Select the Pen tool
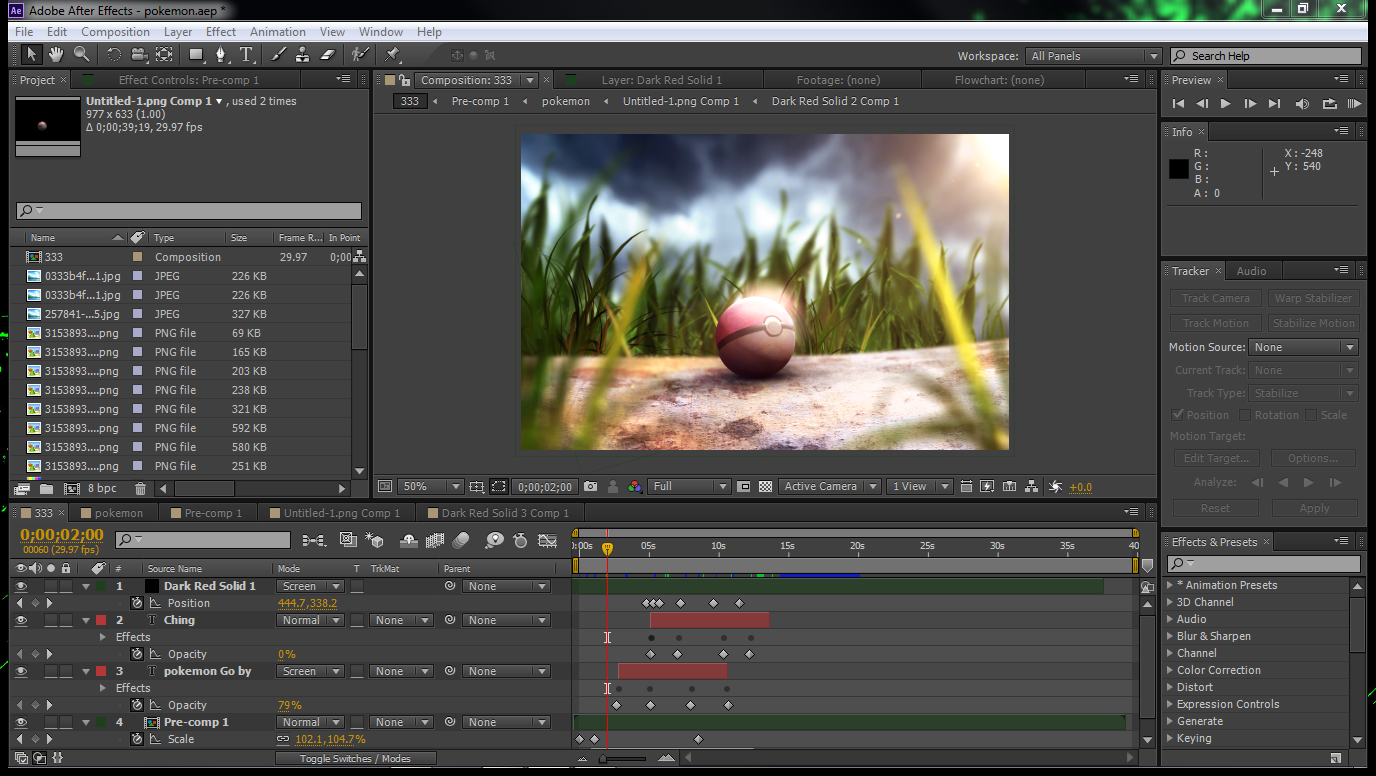Image resolution: width=1376 pixels, height=776 pixels. tap(221, 55)
